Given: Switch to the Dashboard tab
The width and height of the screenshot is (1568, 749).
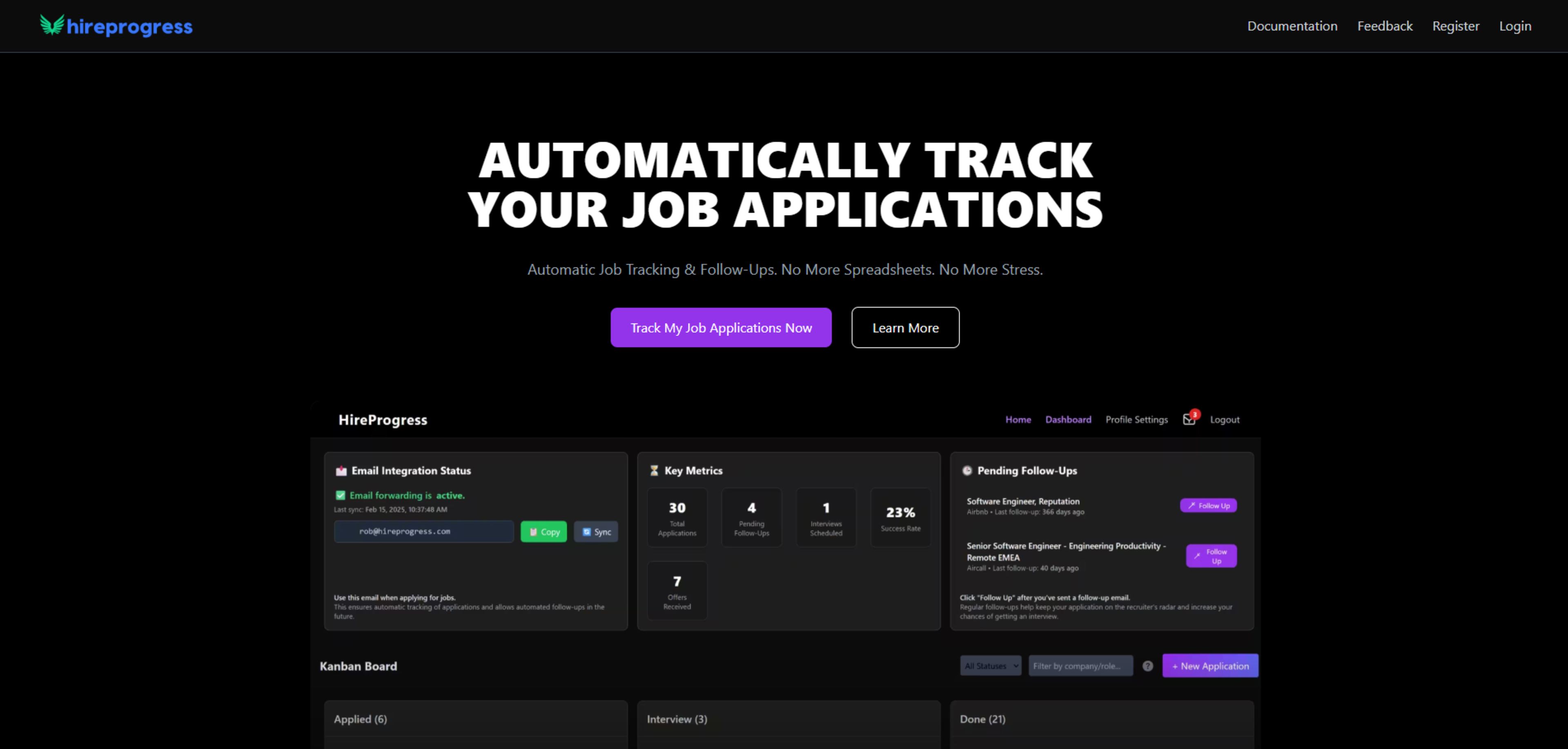Looking at the screenshot, I should tap(1068, 419).
